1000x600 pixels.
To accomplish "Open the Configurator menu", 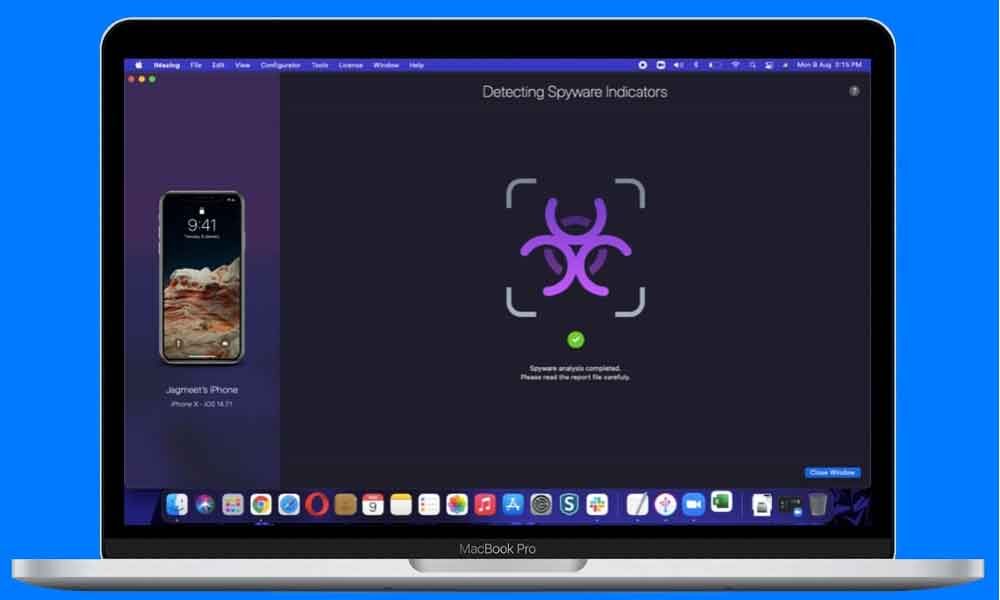I will click(x=281, y=65).
